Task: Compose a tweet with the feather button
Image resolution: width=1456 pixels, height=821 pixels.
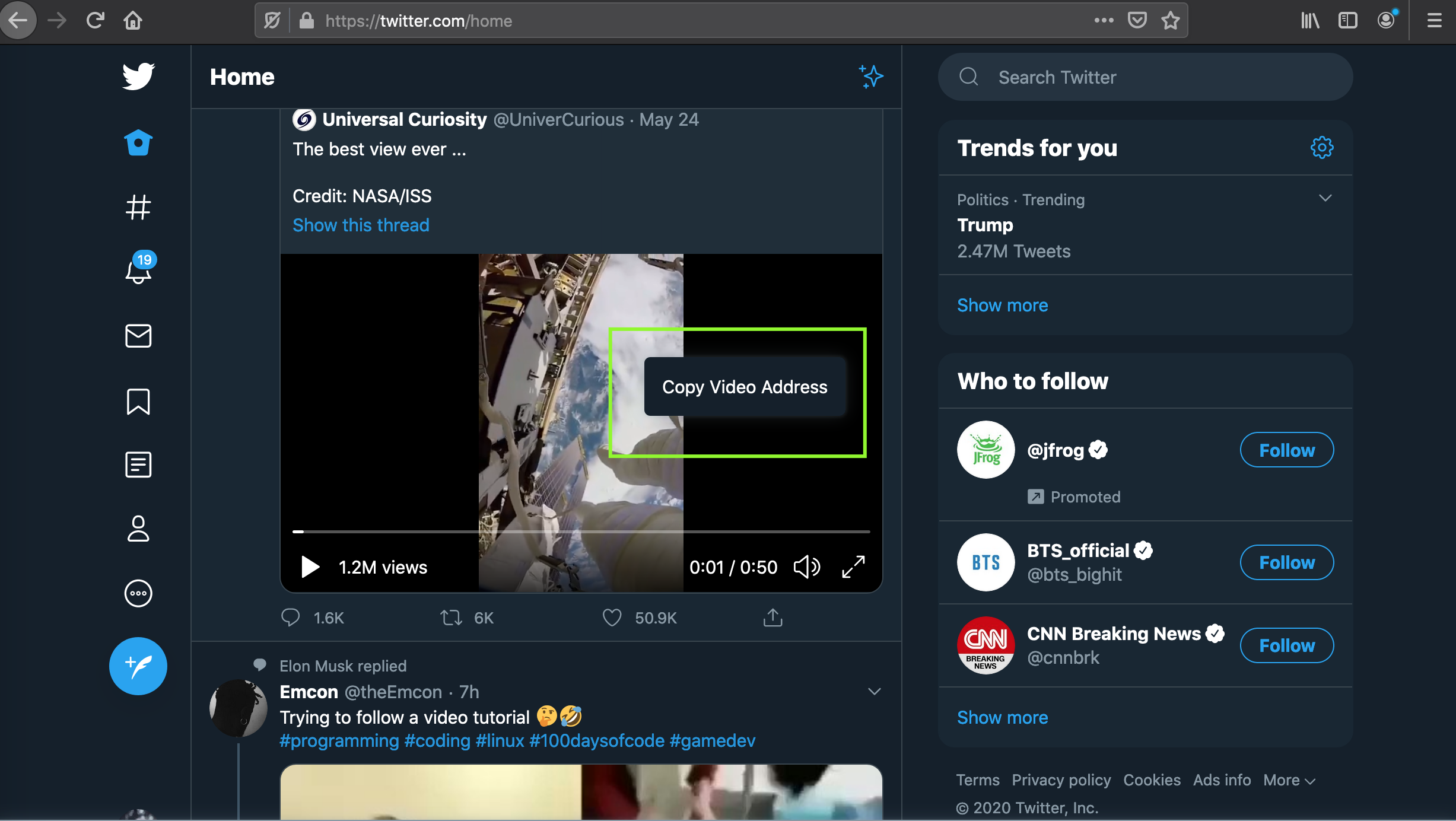Action: coord(138,666)
